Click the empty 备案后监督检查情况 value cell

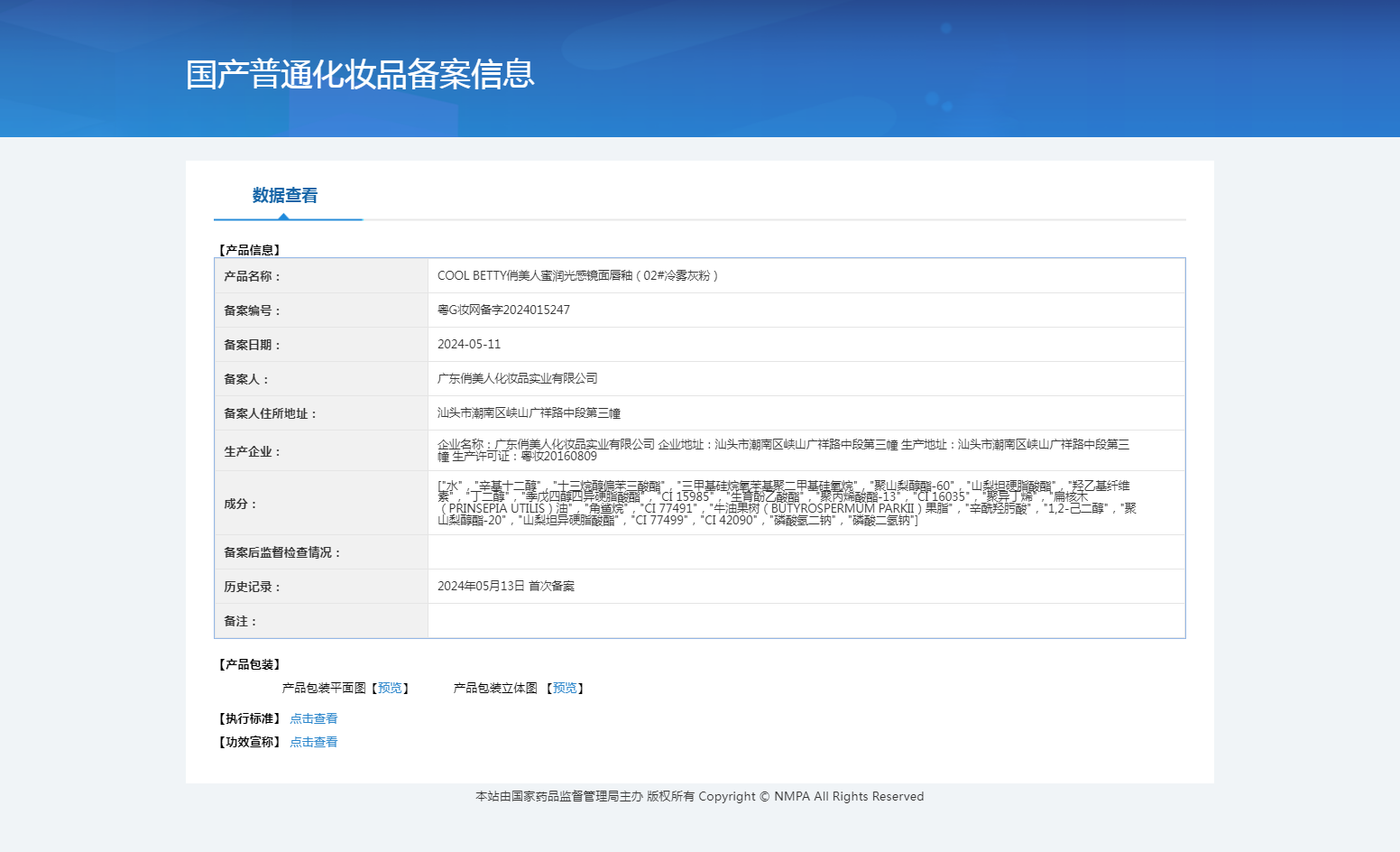pyautogui.click(x=806, y=552)
